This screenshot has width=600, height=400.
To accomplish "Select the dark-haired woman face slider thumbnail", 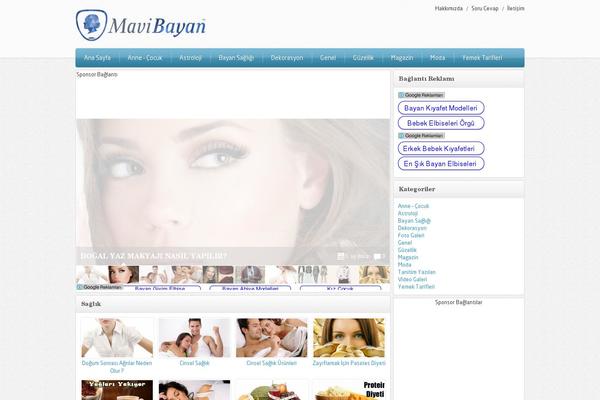I will coord(124,275).
